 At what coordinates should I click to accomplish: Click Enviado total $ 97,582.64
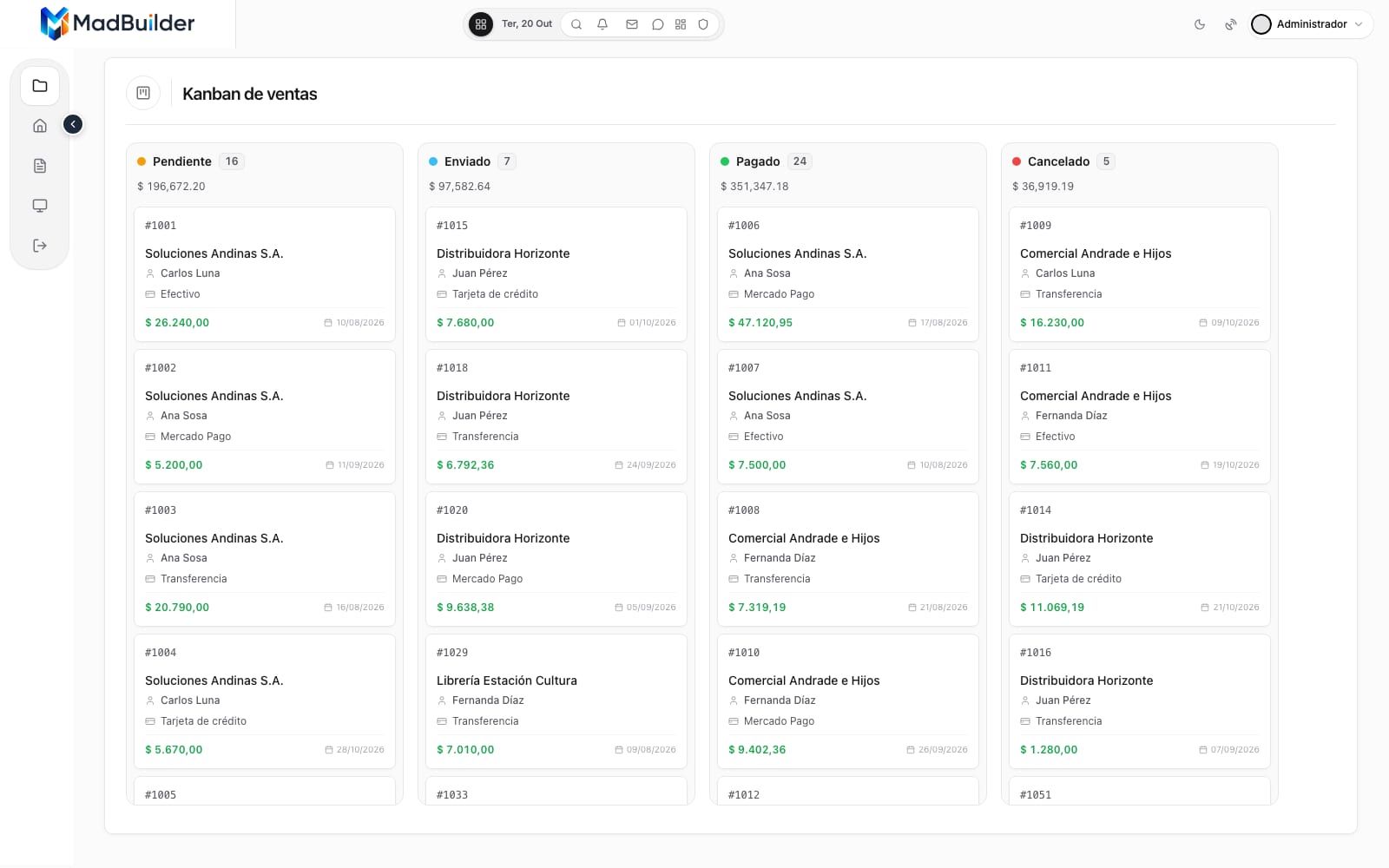tap(459, 187)
